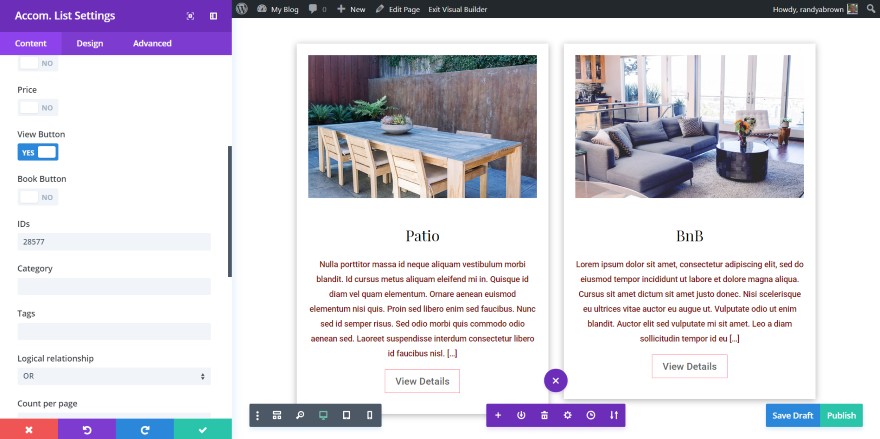Discard changes with red X button
The image size is (880, 439).
pos(29,429)
